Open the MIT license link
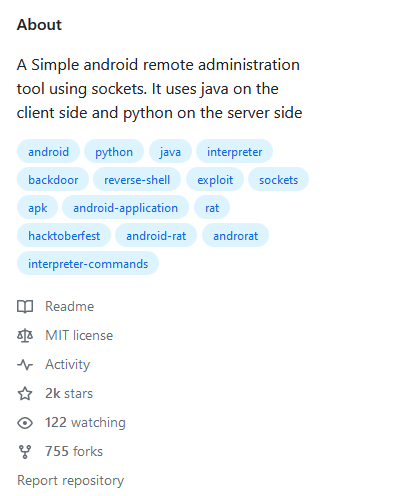409x496 pixels. coord(79,335)
